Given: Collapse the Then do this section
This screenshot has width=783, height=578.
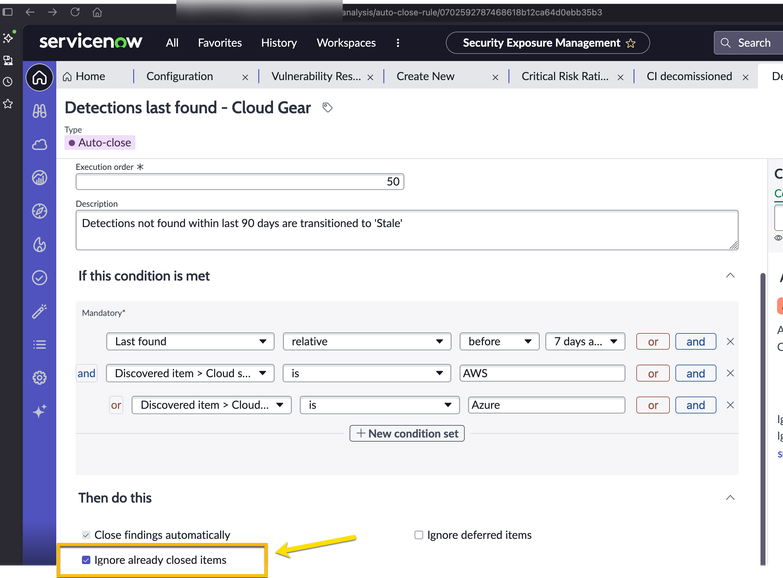Looking at the screenshot, I should pos(730,498).
